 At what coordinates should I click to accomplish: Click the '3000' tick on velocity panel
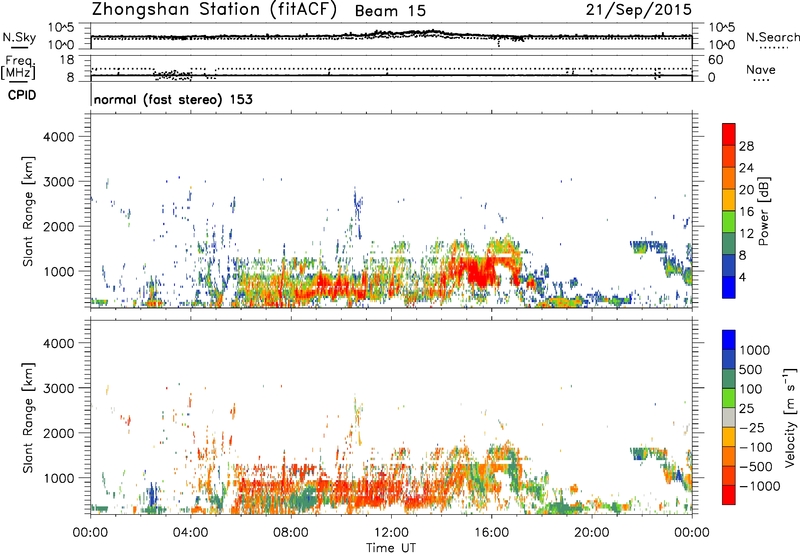[x=59, y=388]
